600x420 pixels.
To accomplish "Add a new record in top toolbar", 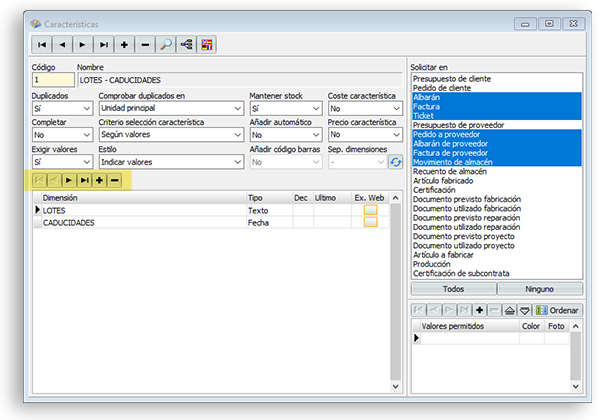I will point(124,45).
